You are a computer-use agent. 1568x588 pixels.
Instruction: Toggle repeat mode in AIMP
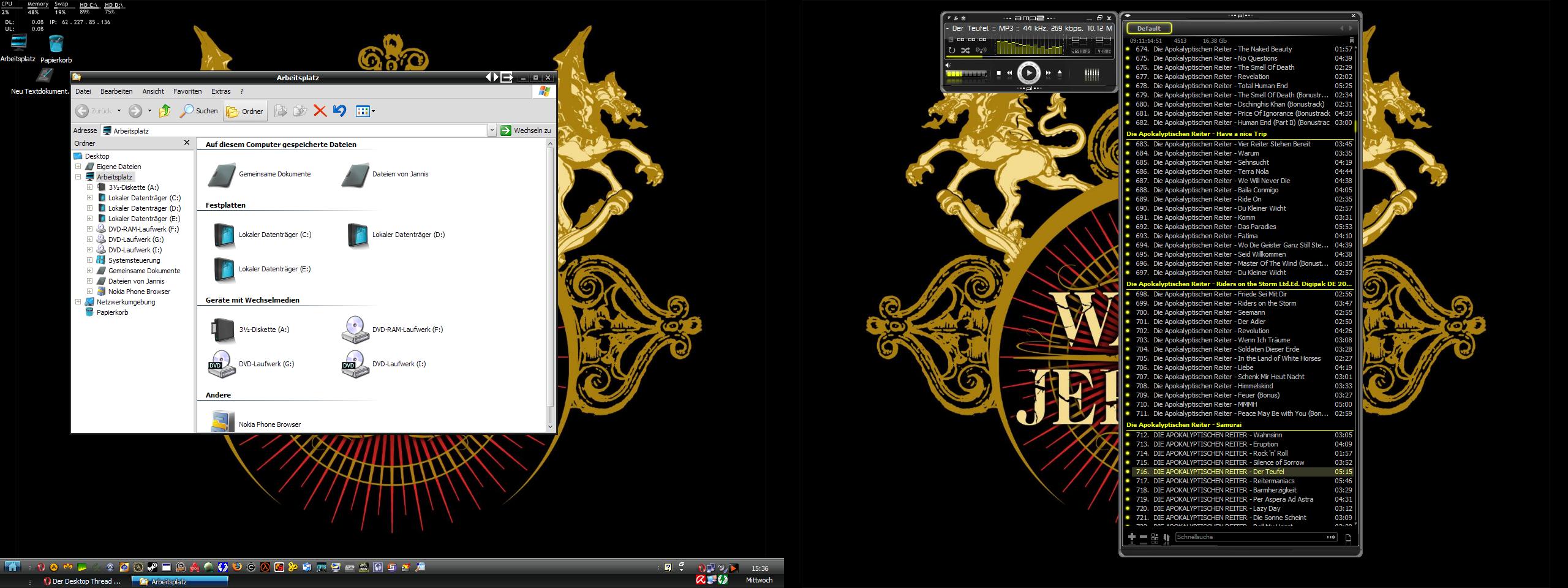[x=952, y=50]
